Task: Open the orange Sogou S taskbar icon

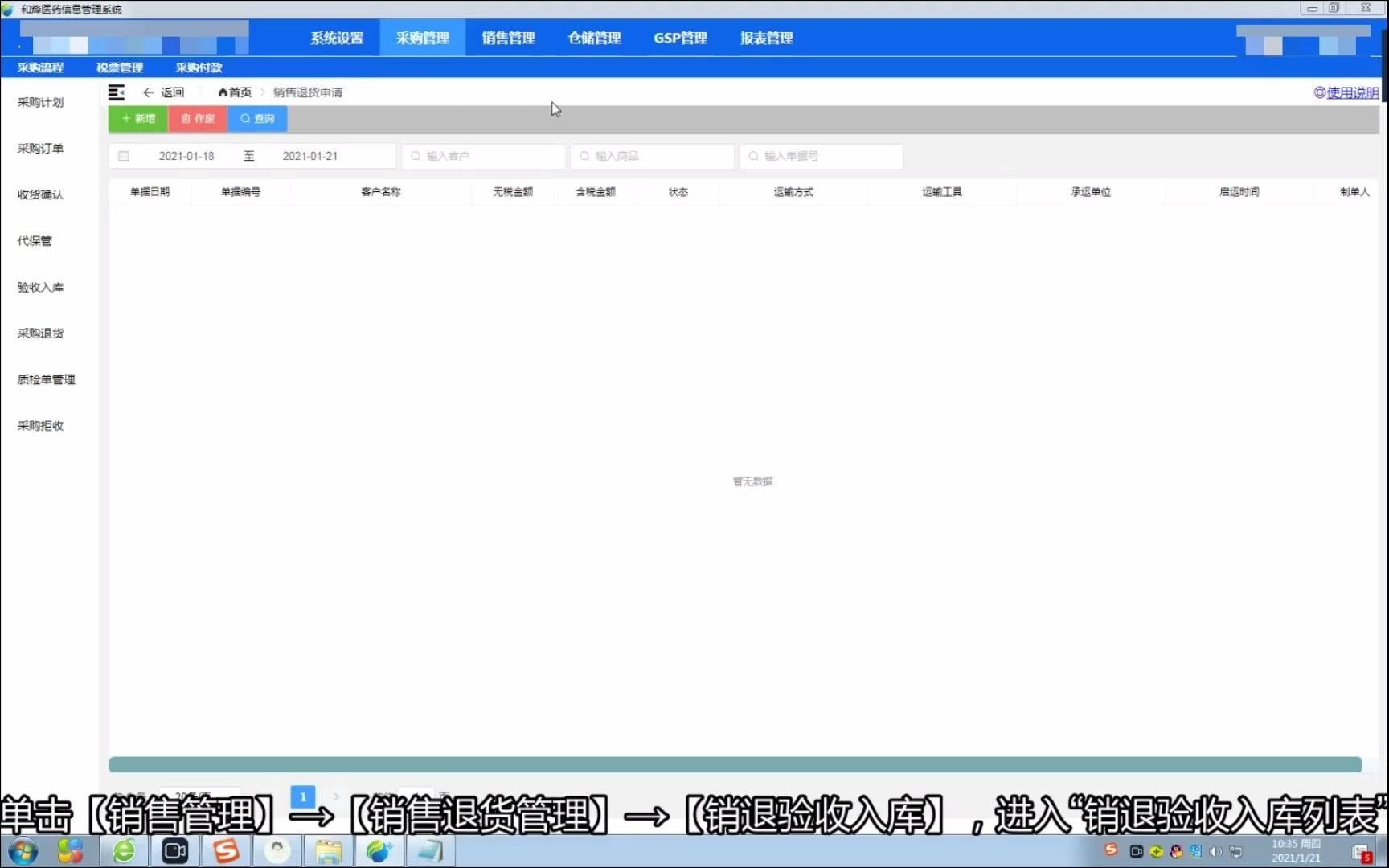Action: point(226,851)
